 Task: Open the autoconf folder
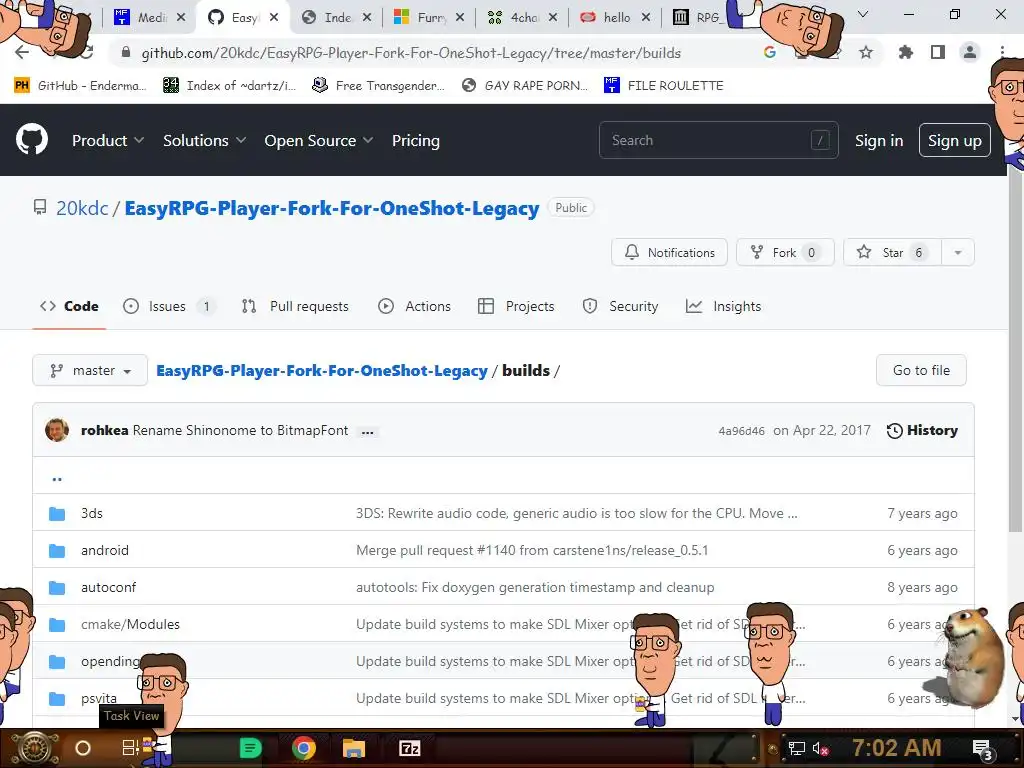[108, 588]
